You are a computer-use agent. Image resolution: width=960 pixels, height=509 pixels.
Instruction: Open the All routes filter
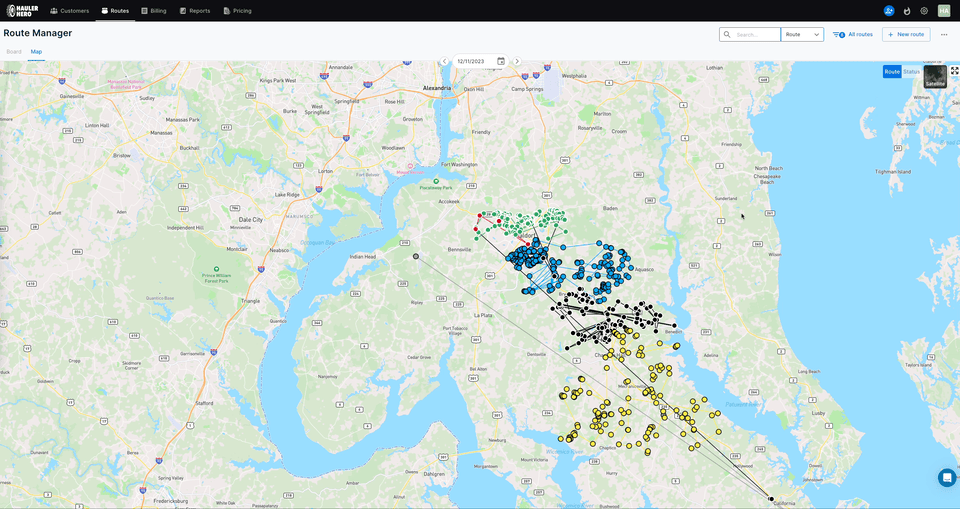click(852, 34)
